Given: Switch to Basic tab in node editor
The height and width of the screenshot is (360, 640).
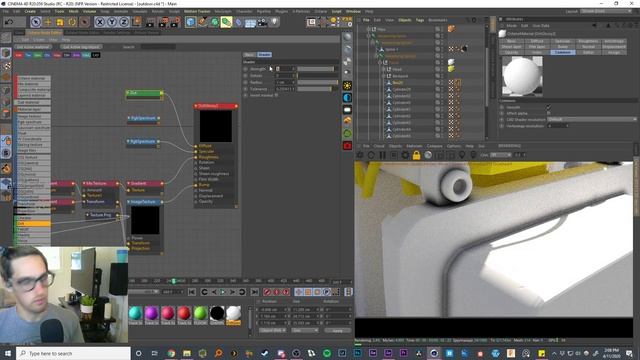Looking at the screenshot, I should point(249,55).
